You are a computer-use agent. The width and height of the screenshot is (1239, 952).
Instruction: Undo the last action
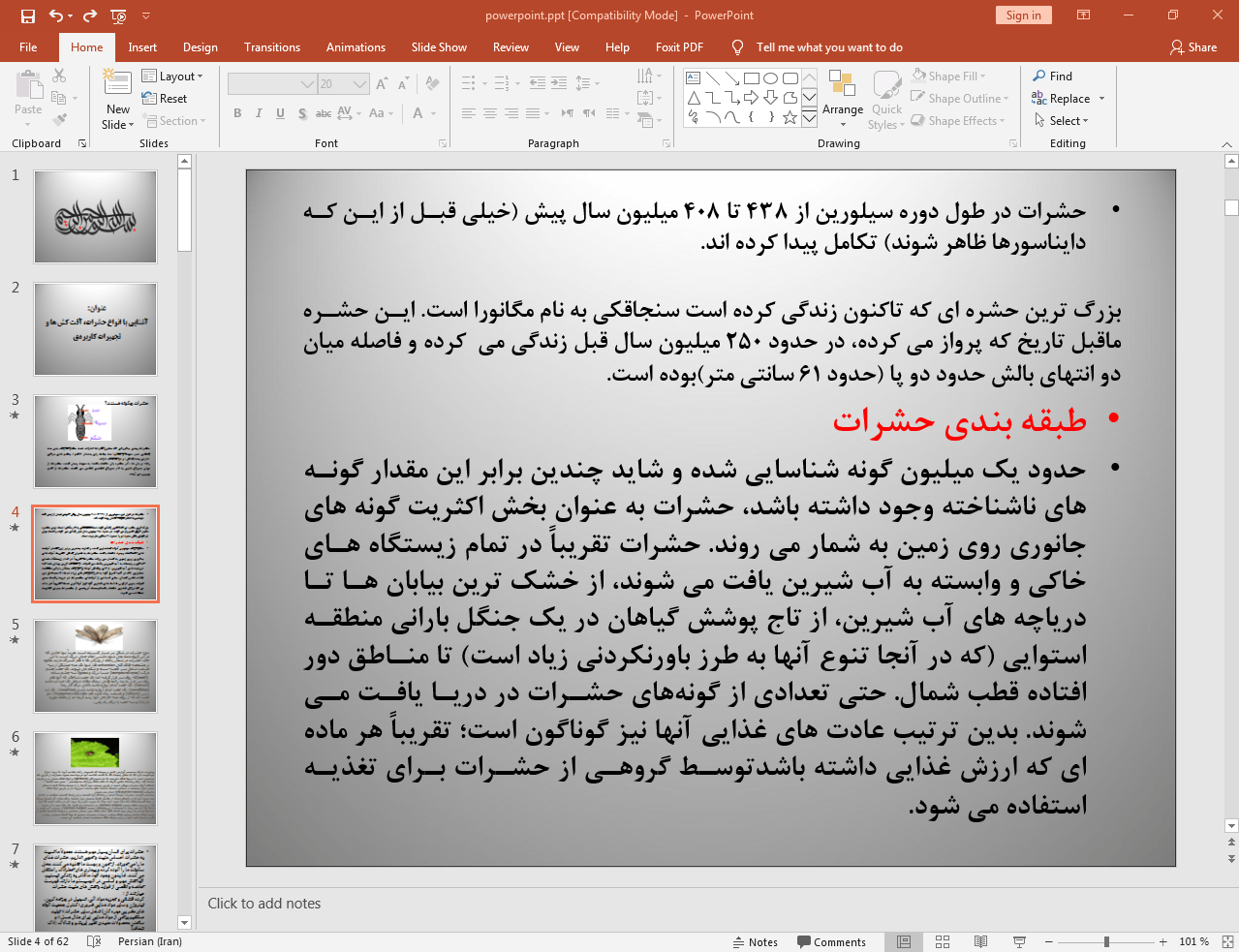click(x=56, y=15)
